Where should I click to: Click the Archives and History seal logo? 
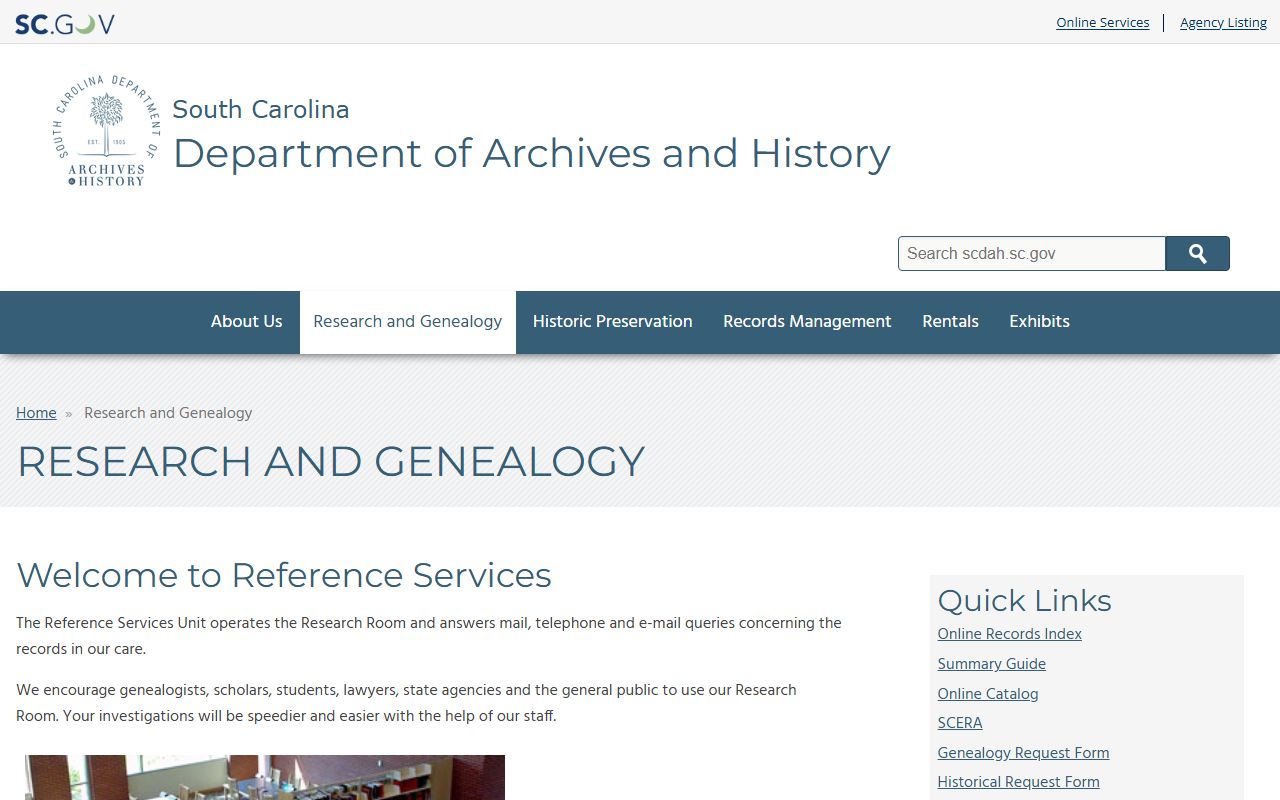[106, 130]
